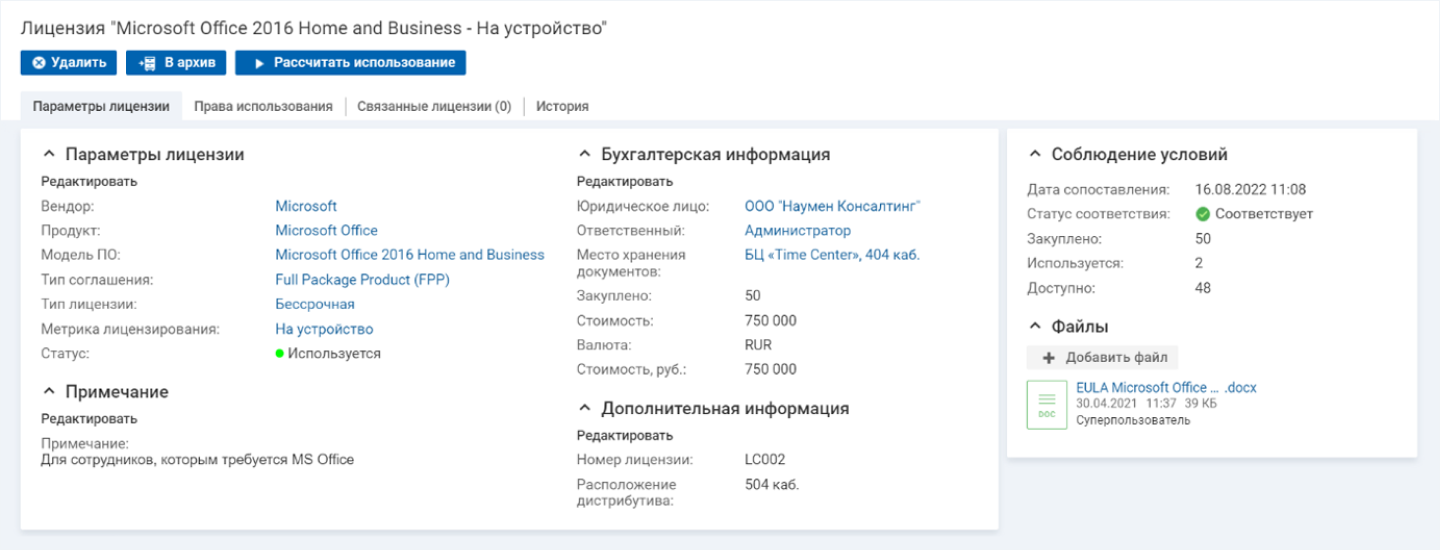Open the История tab
The image size is (1440, 550).
tap(562, 106)
